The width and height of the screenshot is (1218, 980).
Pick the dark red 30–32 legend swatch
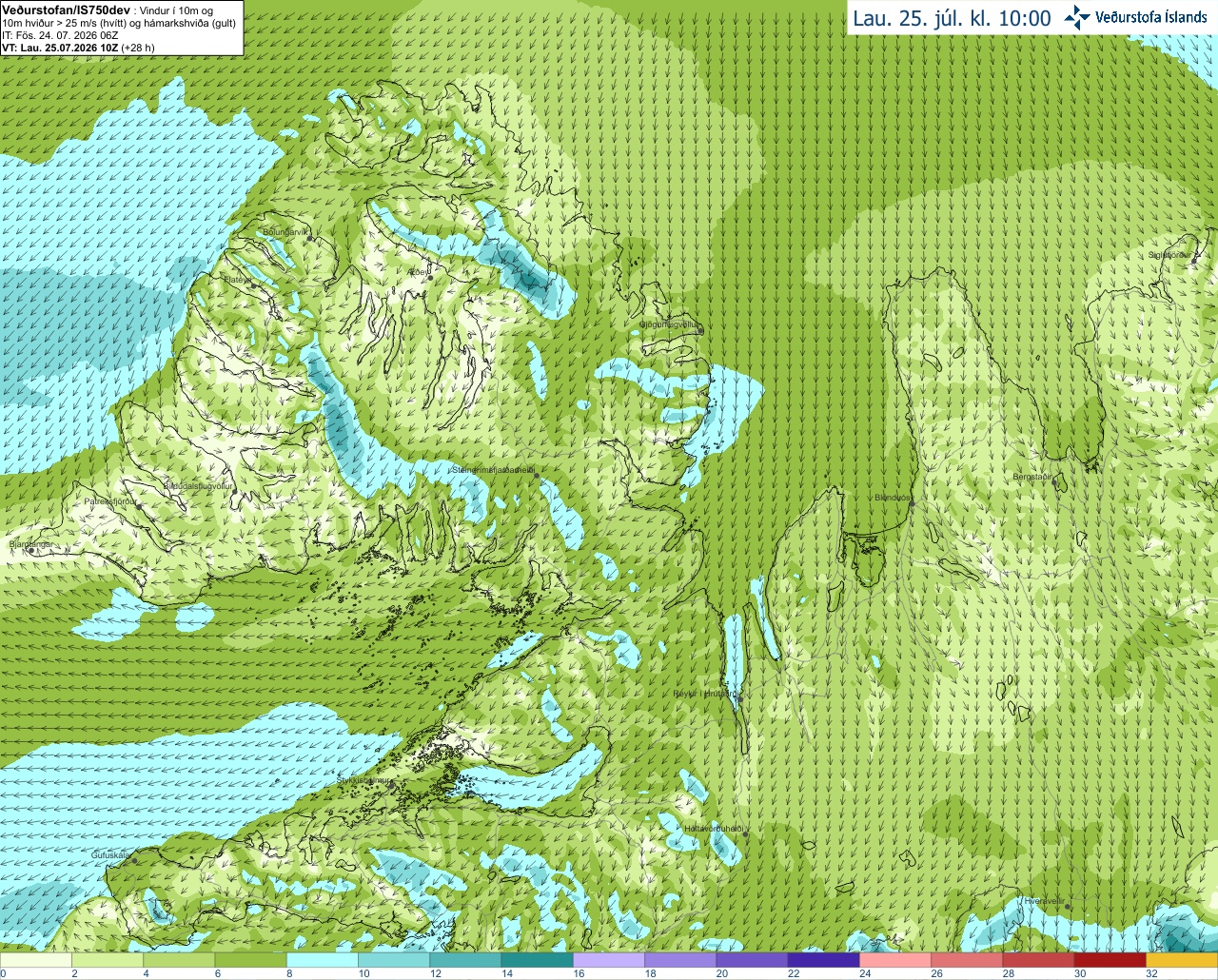click(x=1110, y=960)
